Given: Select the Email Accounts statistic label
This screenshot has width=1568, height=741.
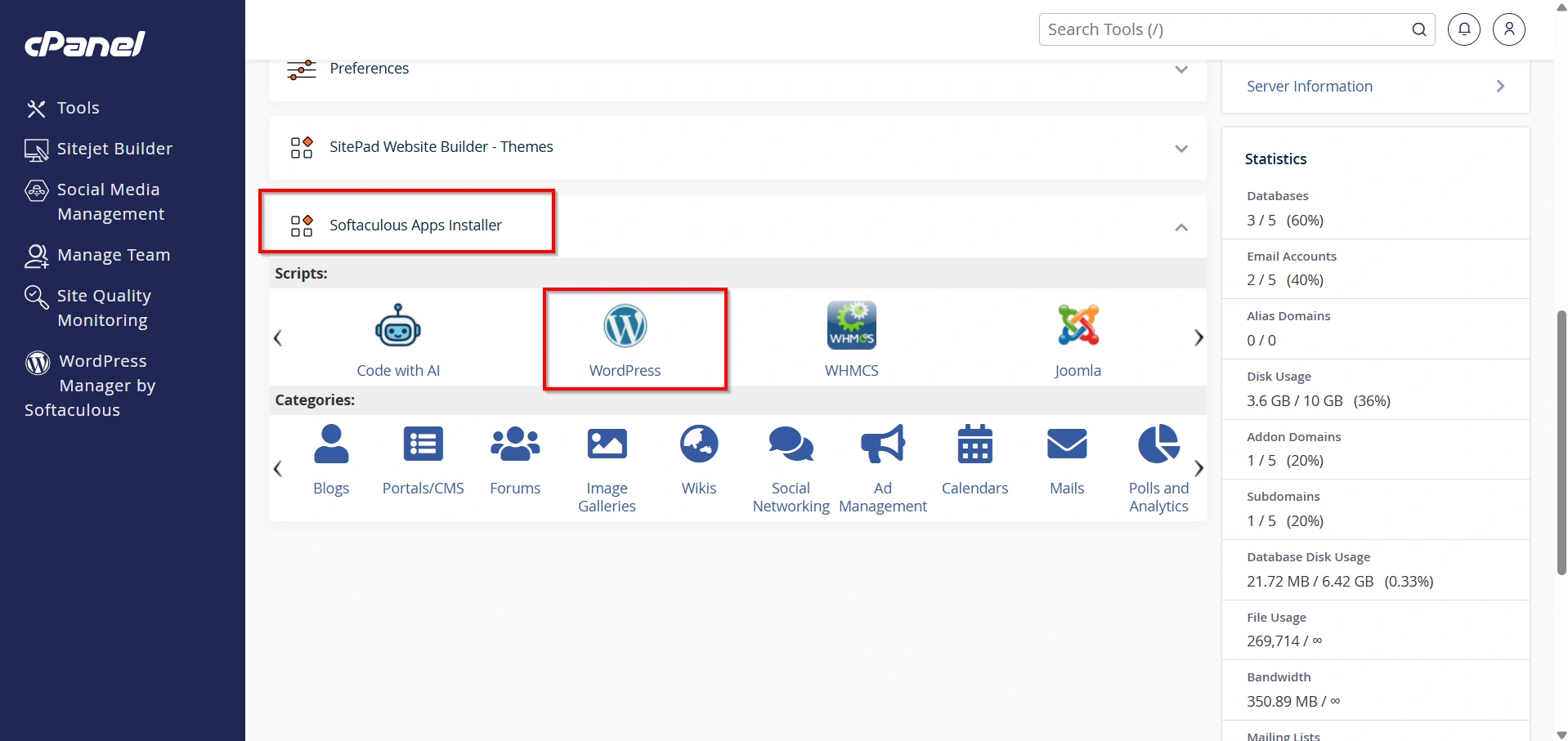Looking at the screenshot, I should [1292, 257].
